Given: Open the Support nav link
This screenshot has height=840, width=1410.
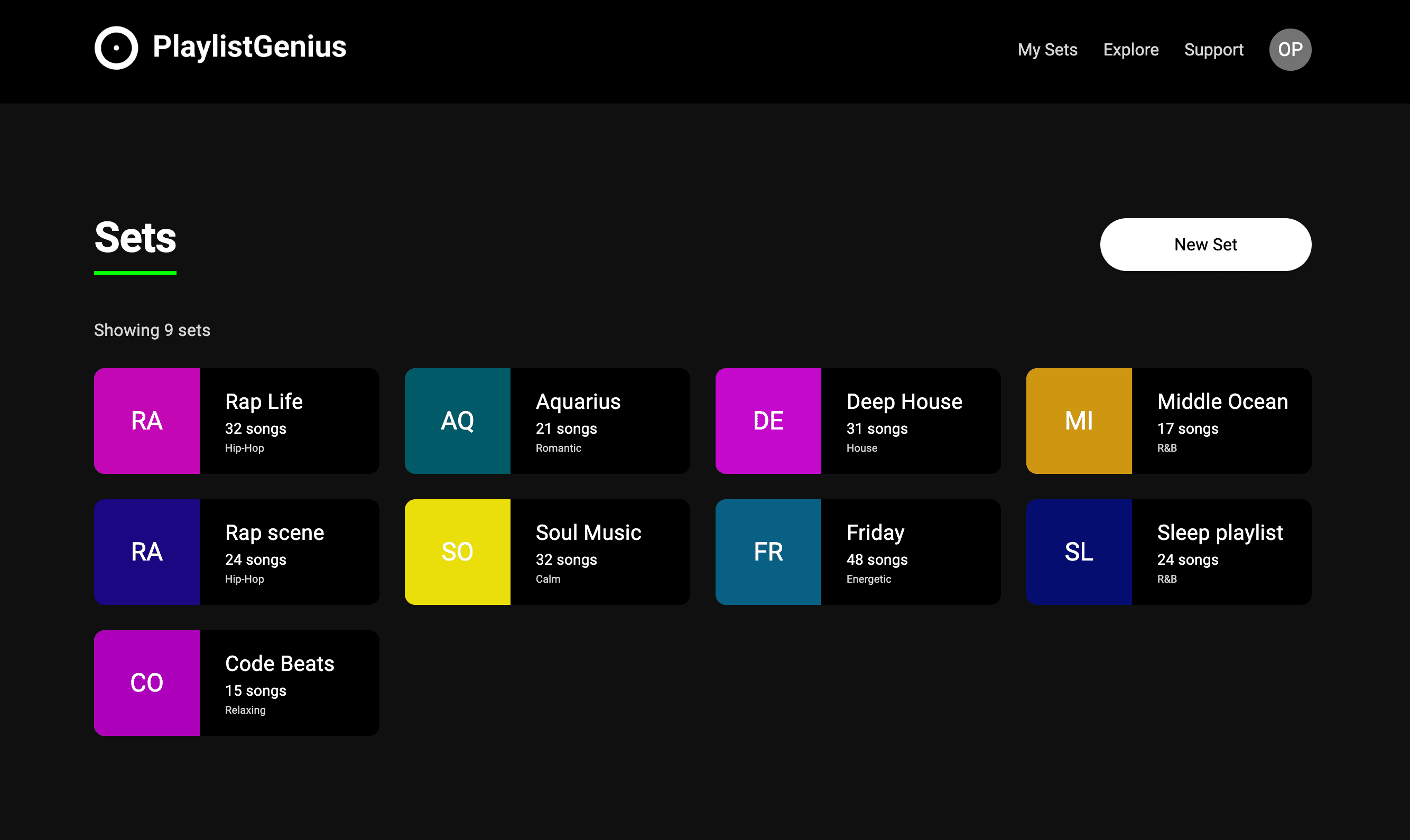Looking at the screenshot, I should click(1213, 50).
